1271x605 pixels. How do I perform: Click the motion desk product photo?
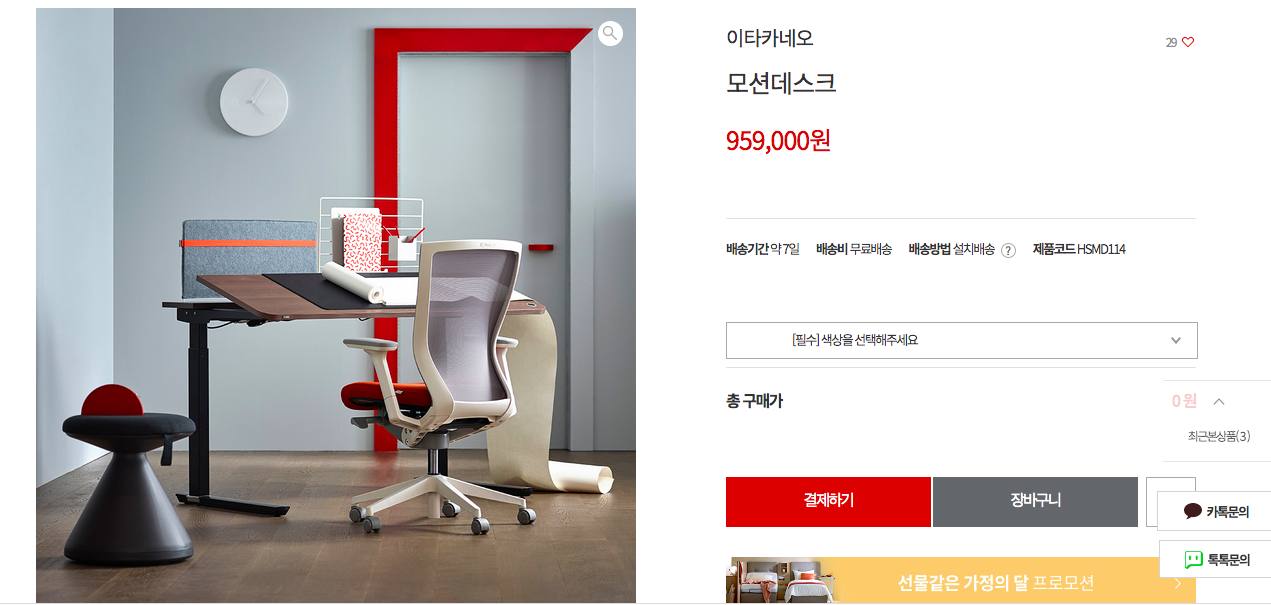tap(336, 305)
